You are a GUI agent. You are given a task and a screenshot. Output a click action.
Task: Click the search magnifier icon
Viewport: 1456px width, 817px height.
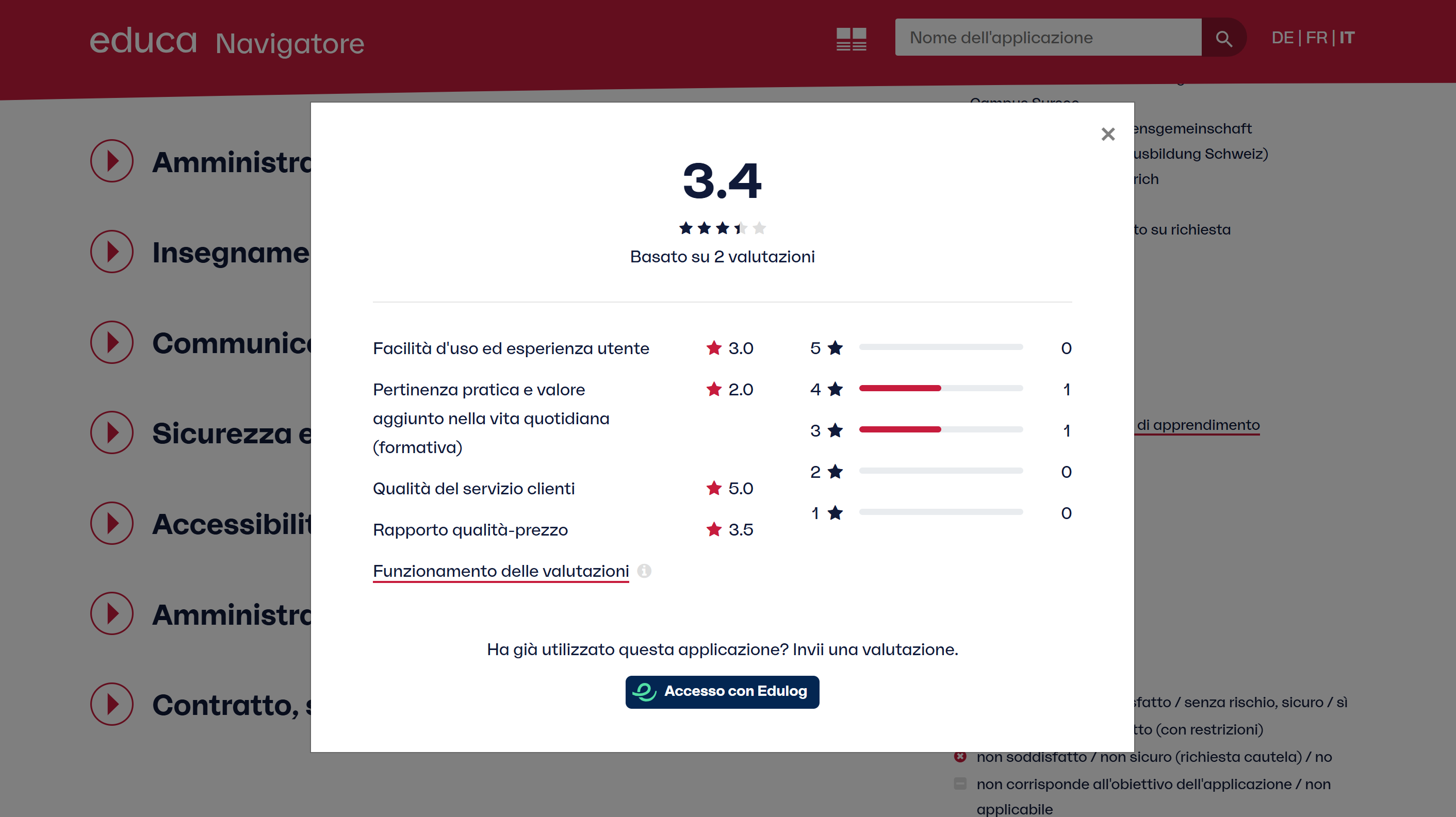[1224, 38]
